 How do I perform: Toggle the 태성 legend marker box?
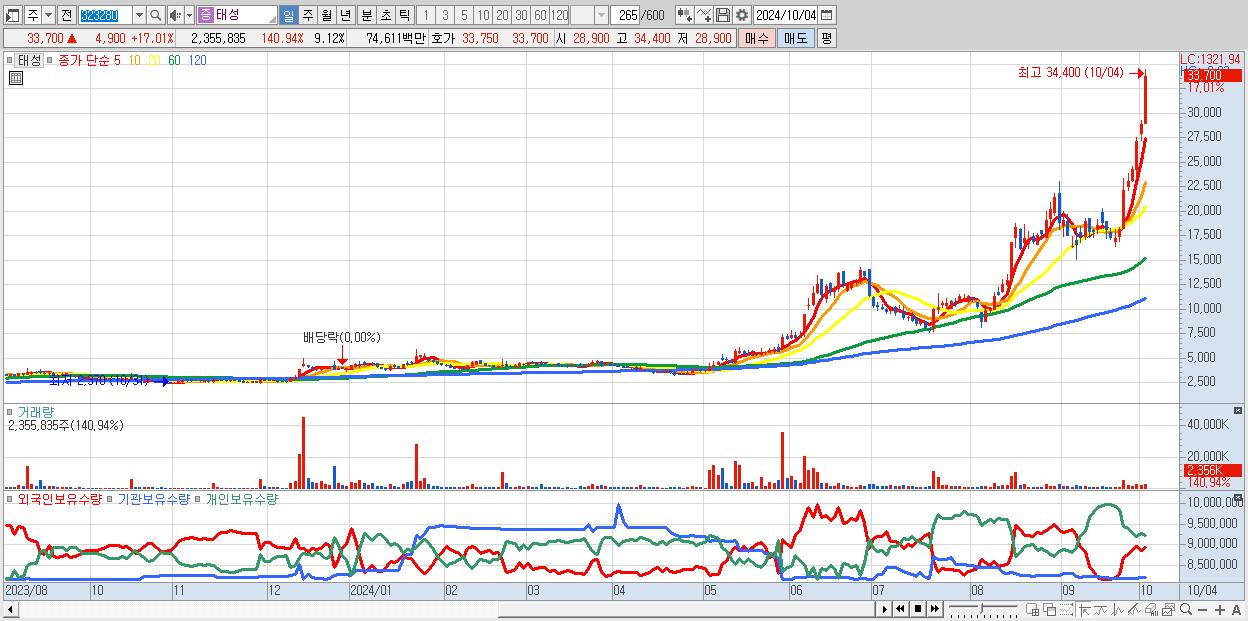point(10,60)
